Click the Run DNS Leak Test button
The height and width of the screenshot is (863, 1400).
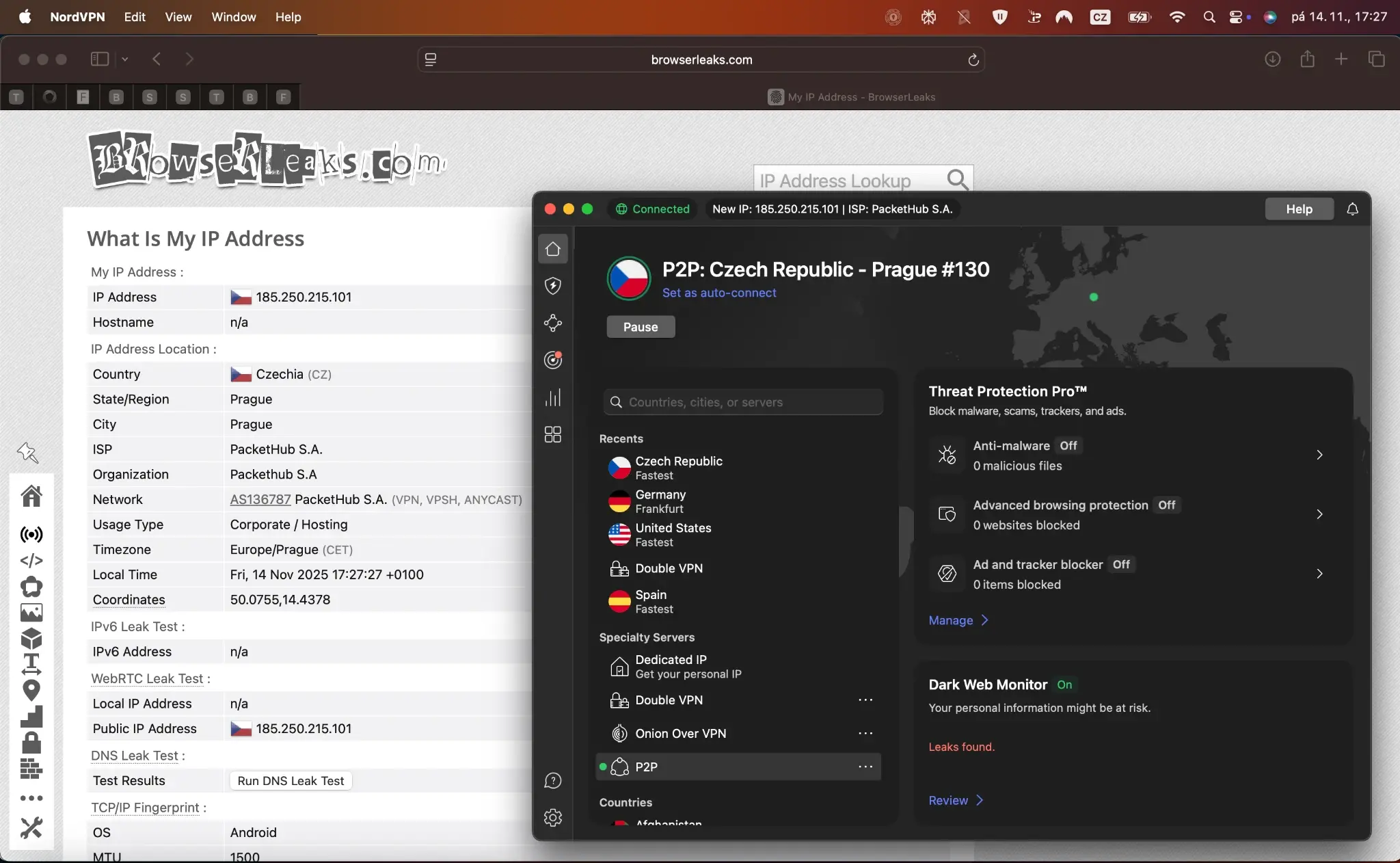click(290, 780)
